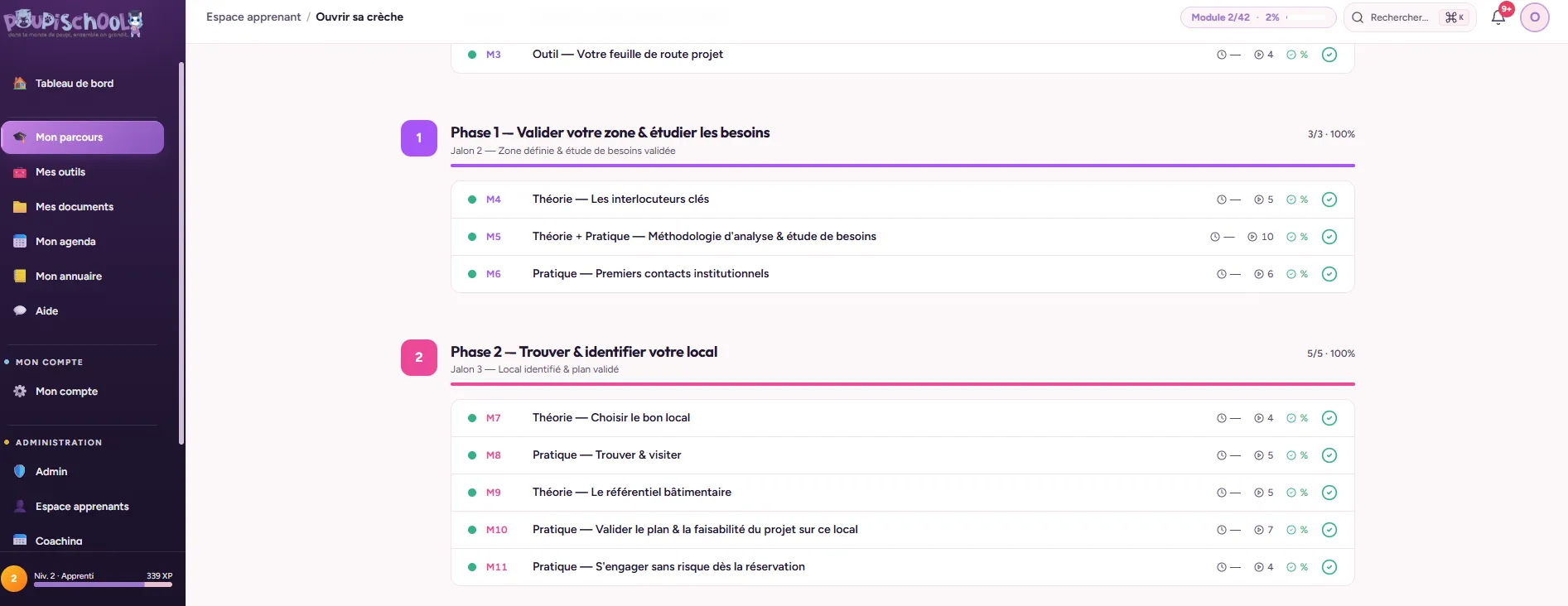Click the Mon annuaire icon
Viewport: 1568px width, 606px height.
[20, 277]
